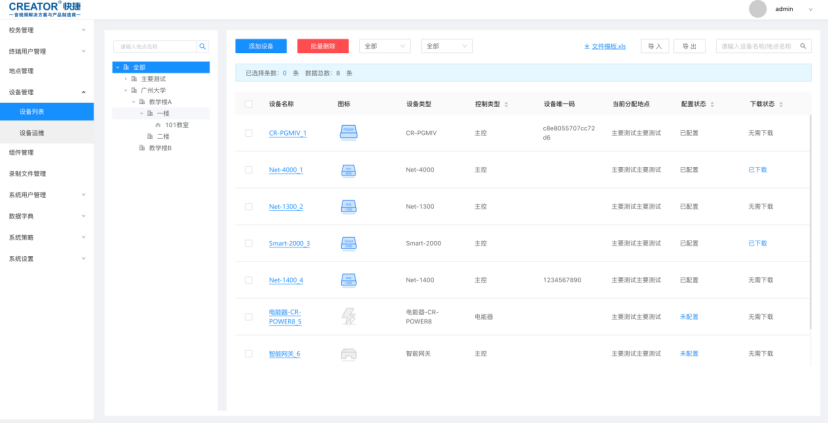Click the 智能网关_6 gateway icon
828x423 pixels.
[348, 354]
